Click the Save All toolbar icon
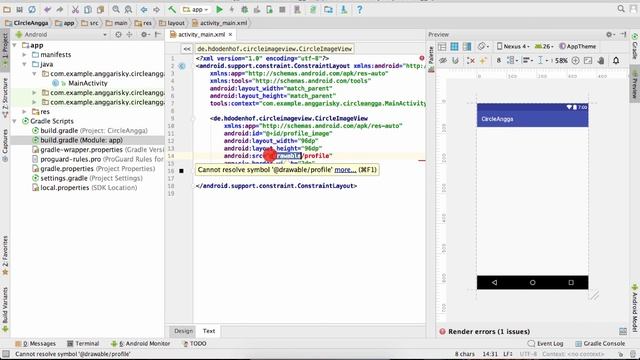Screen dimensions: 640x360 tap(19, 9)
